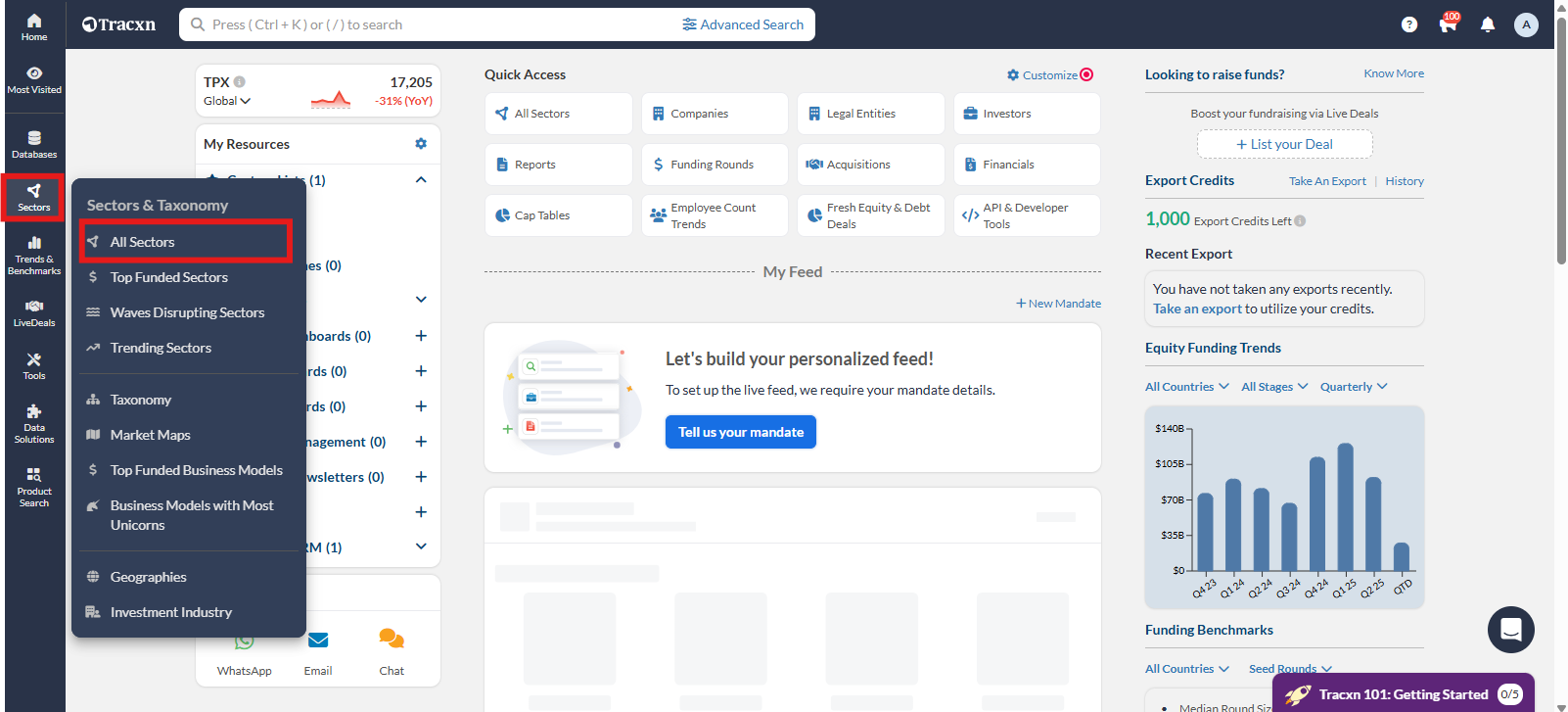The width and height of the screenshot is (1568, 712).
Task: Select Trending Sectors menu entry
Action: point(161,348)
